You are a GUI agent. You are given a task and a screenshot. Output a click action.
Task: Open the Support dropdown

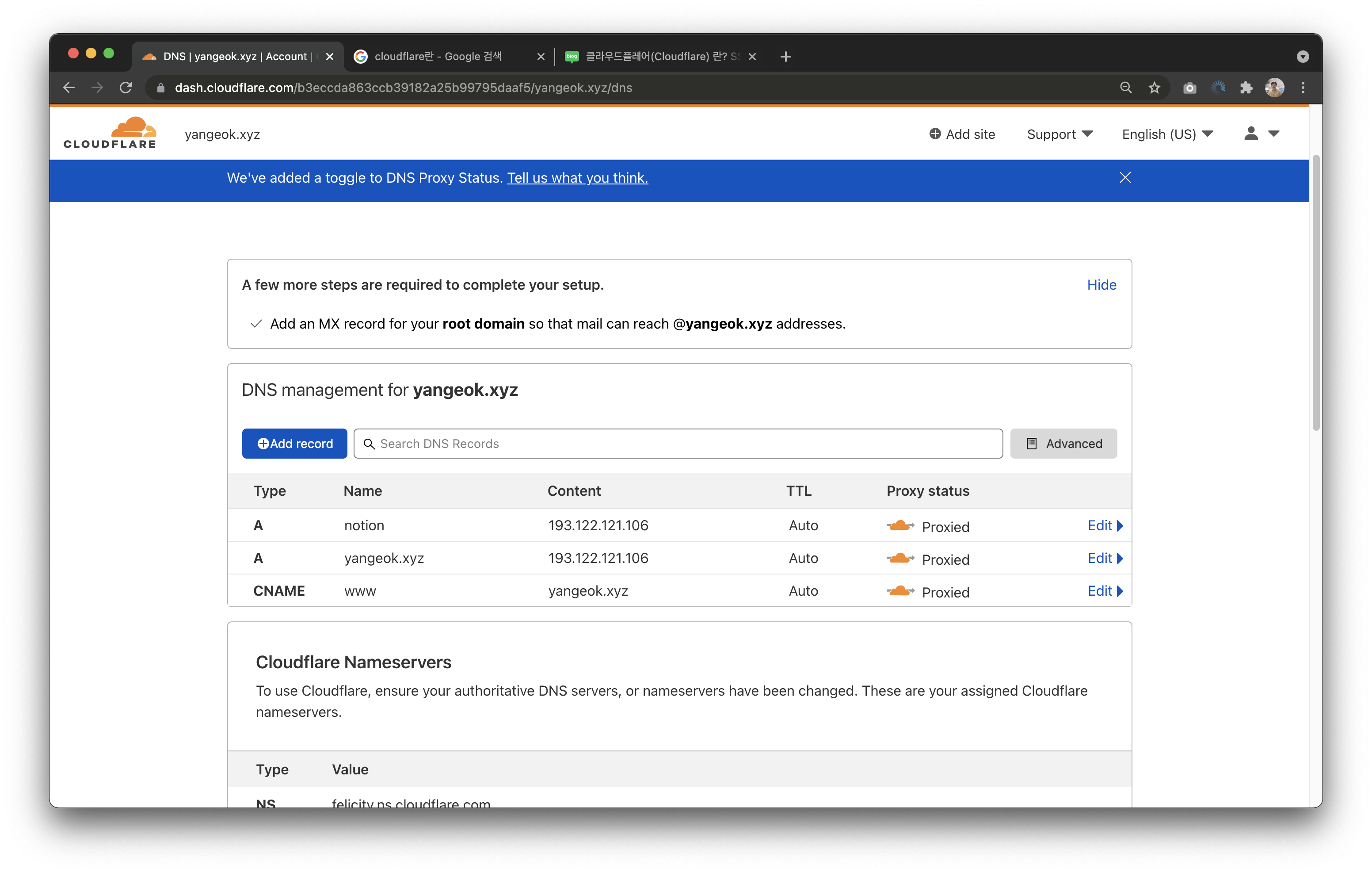point(1060,134)
